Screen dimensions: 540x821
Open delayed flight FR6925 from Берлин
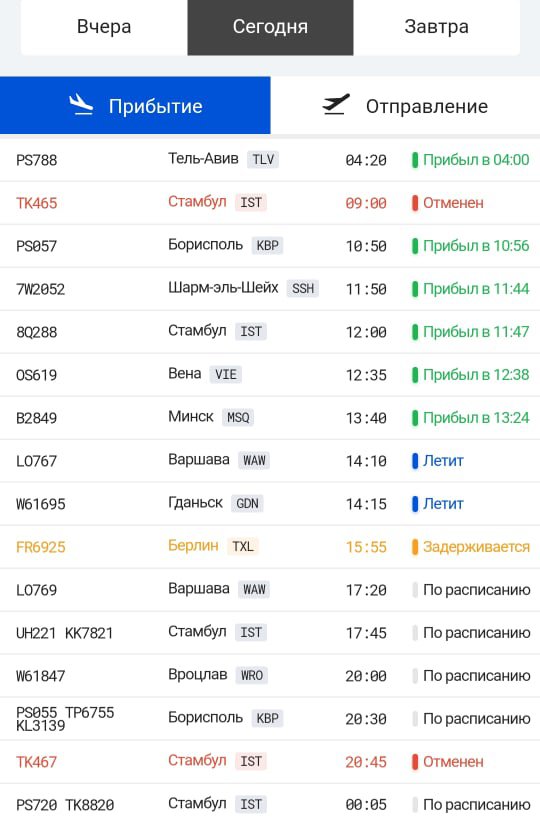(270, 547)
